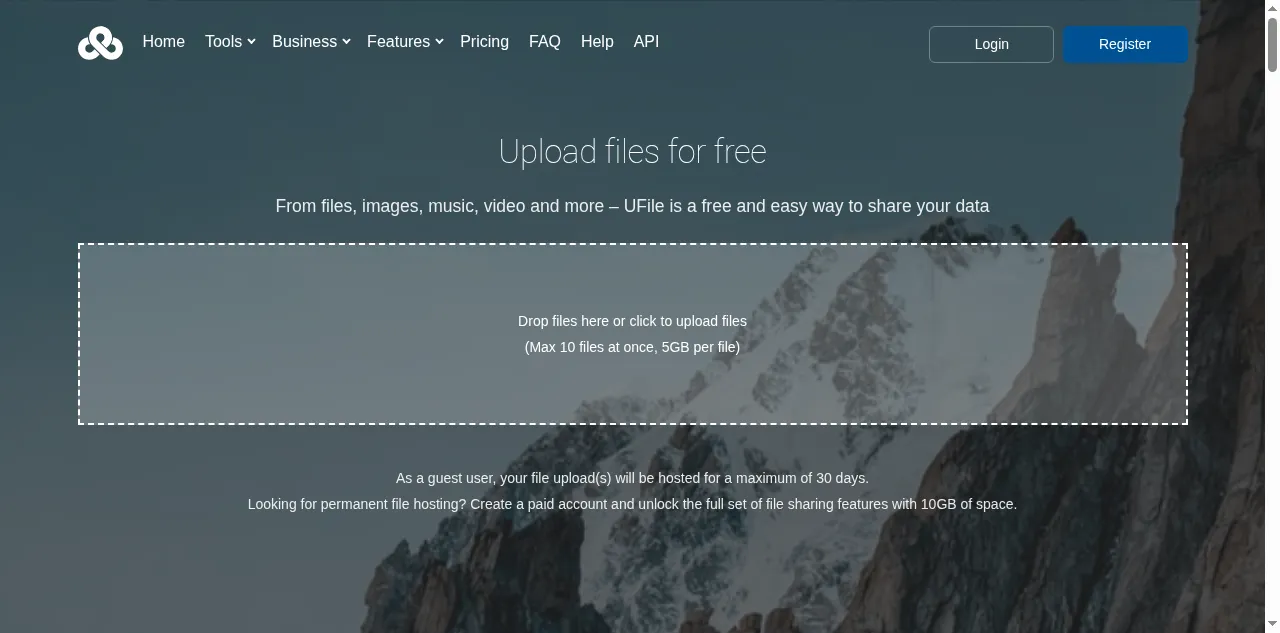Open the Business dropdown menu
Screen dimensions: 1280x633
click(311, 42)
